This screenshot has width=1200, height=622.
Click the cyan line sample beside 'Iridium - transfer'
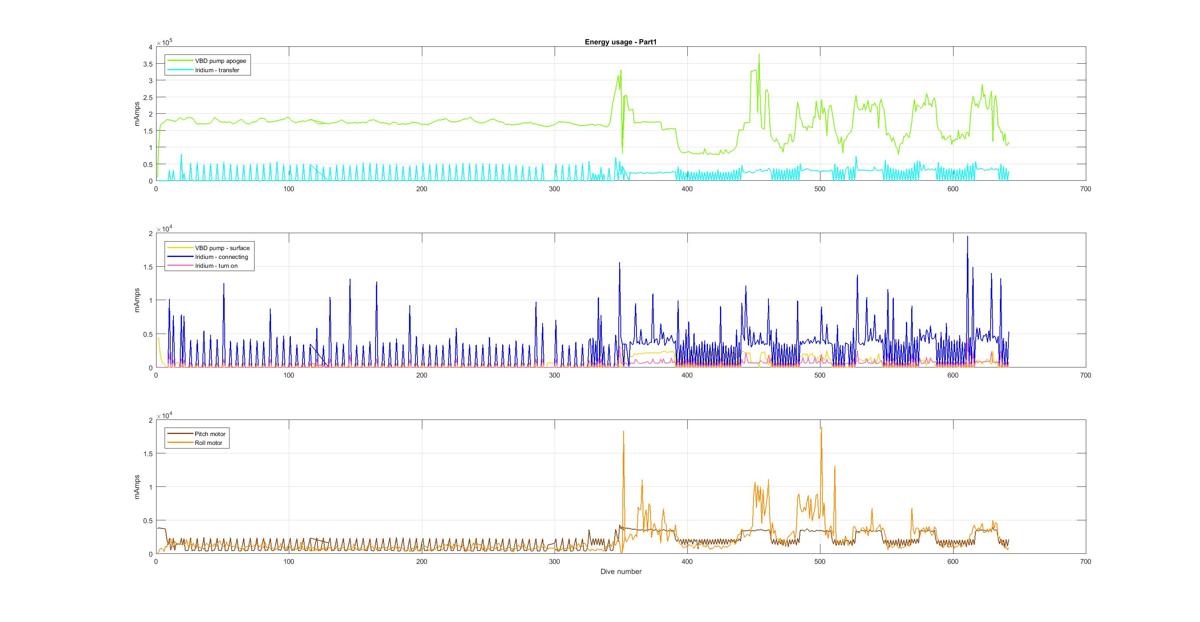(179, 68)
